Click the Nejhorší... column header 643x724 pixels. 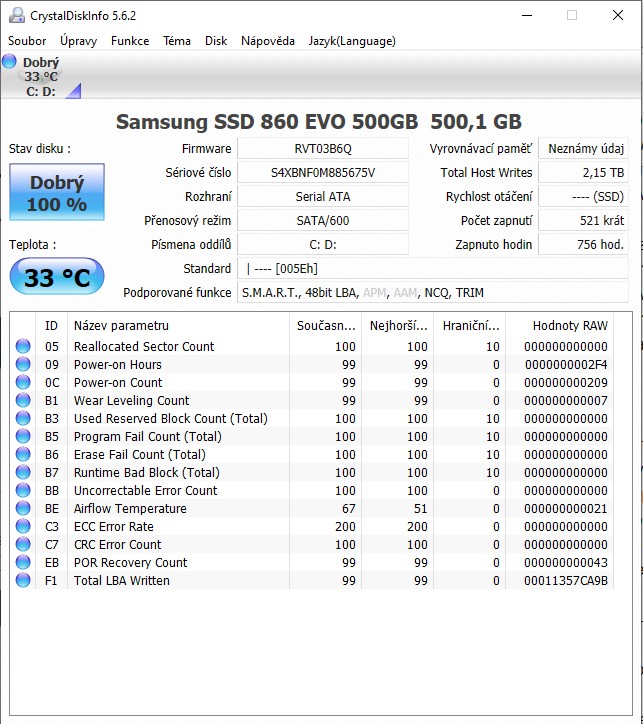point(398,326)
